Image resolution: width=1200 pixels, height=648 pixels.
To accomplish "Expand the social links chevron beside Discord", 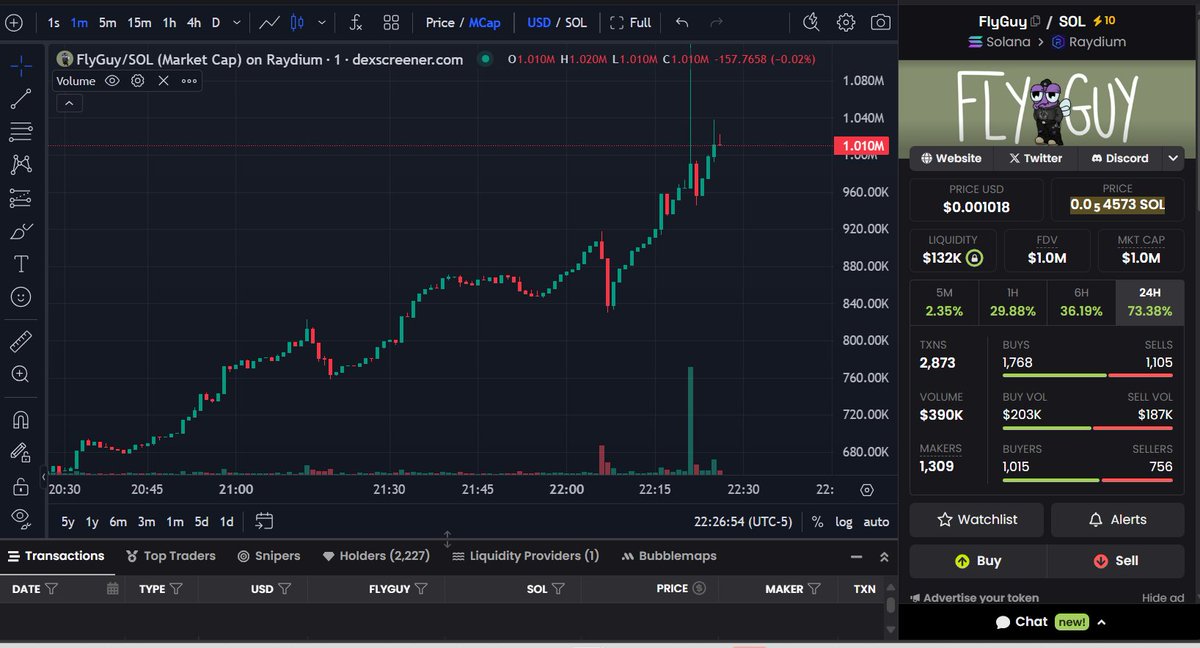I will (x=1172, y=158).
